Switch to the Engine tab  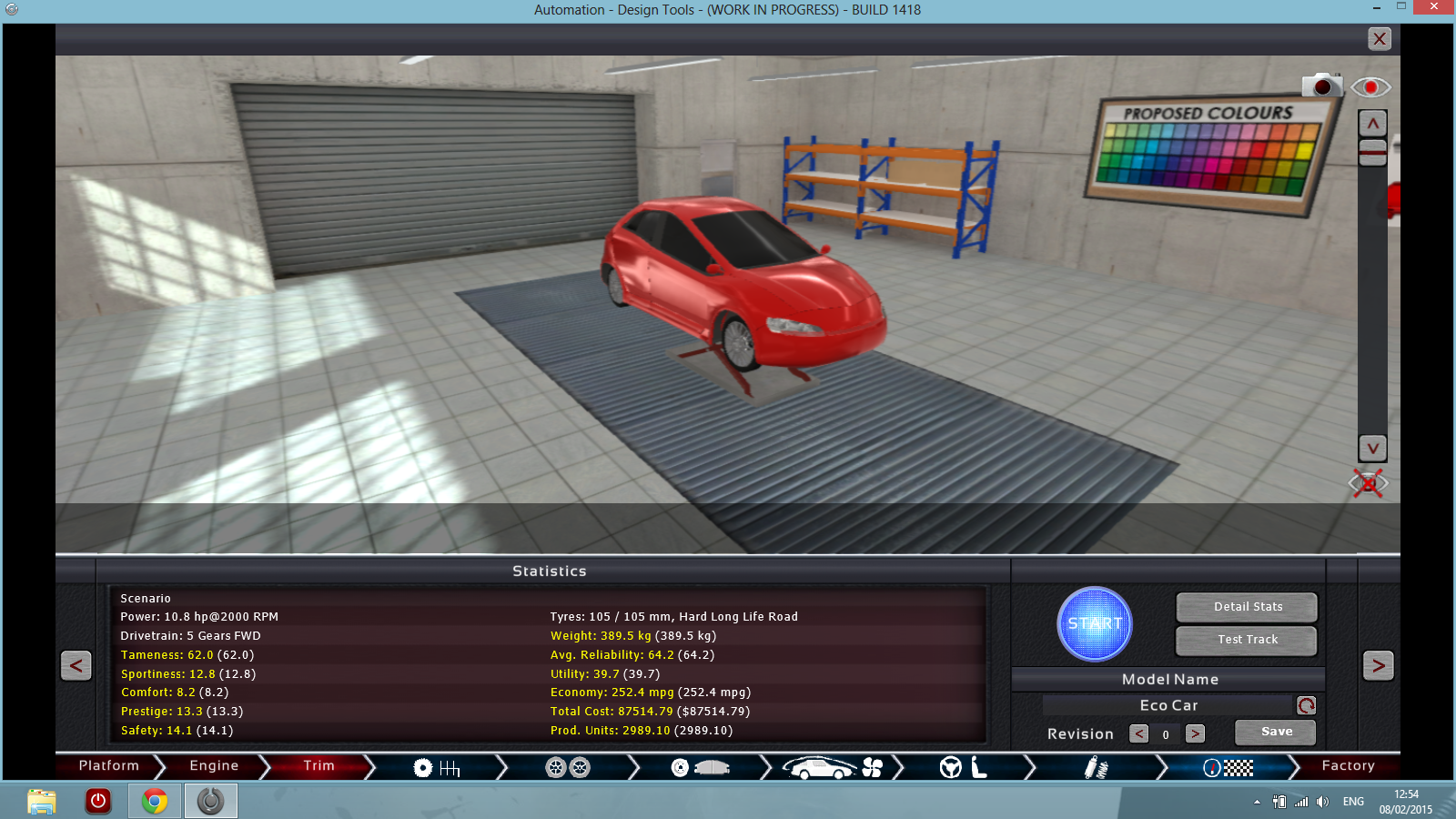pos(214,766)
